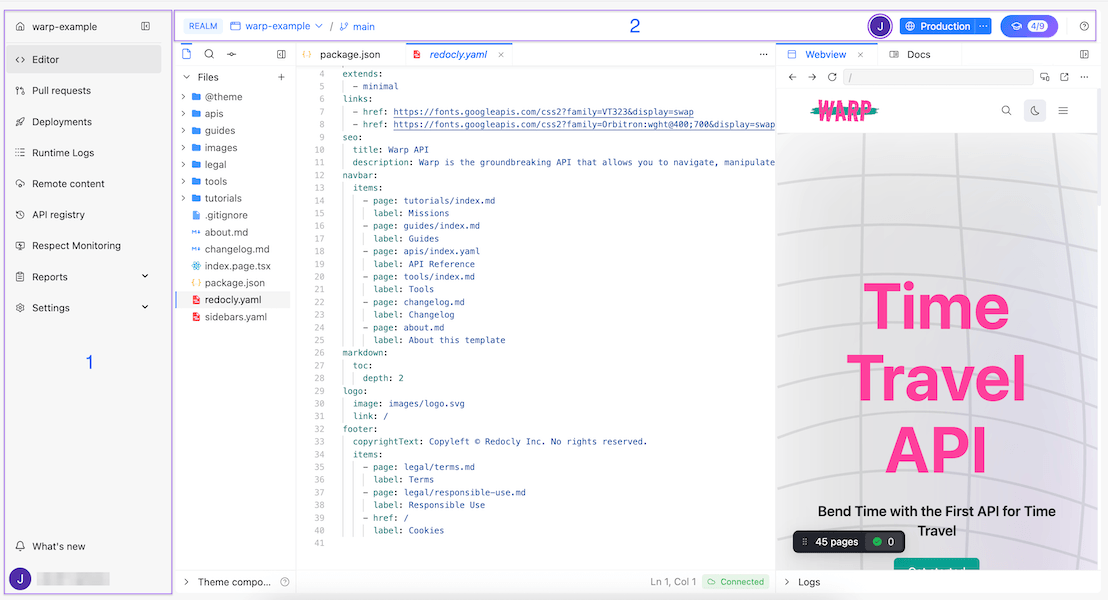Collapse the left sidebar via panel icon

146,26
